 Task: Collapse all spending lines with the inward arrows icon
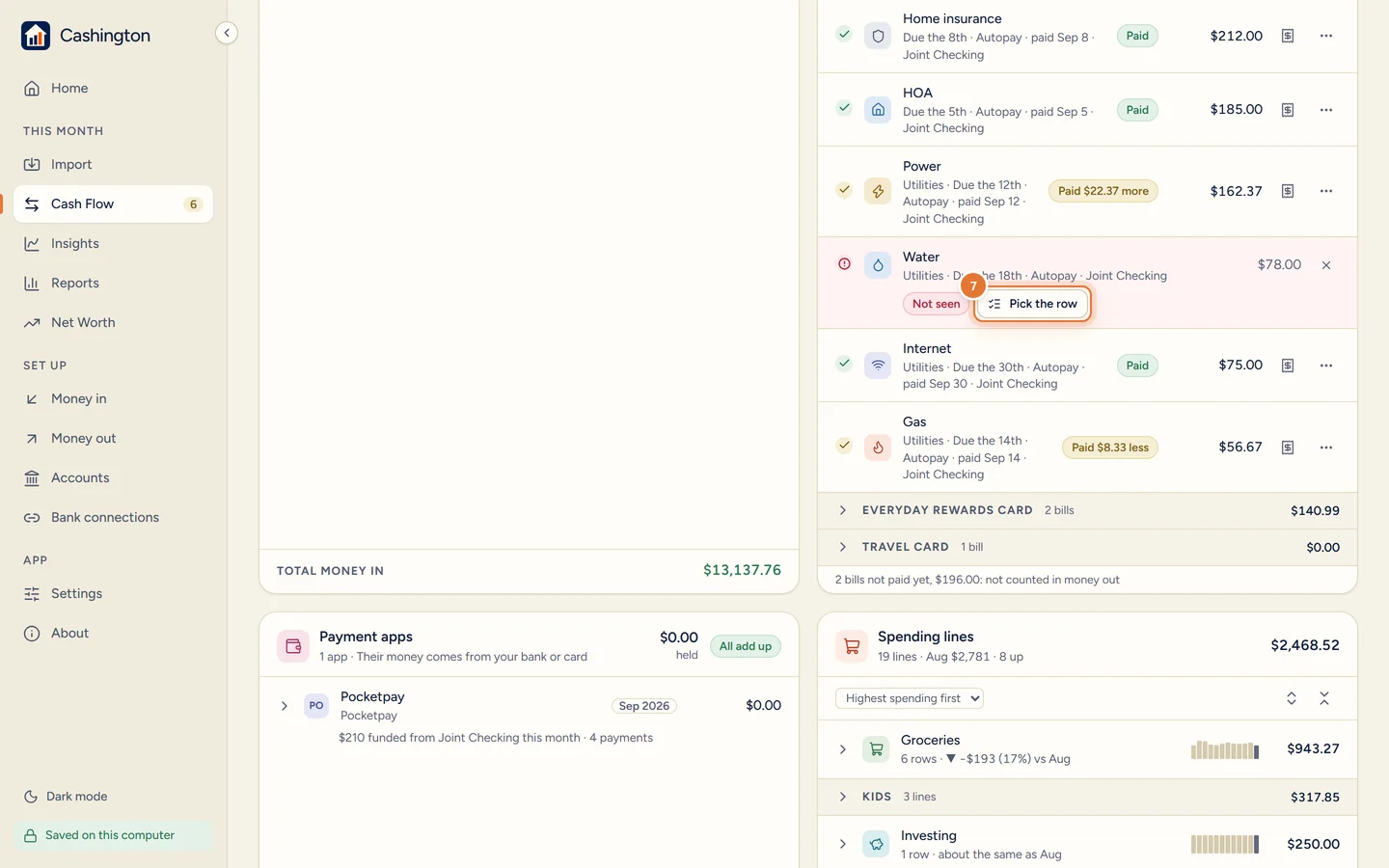[1324, 698]
